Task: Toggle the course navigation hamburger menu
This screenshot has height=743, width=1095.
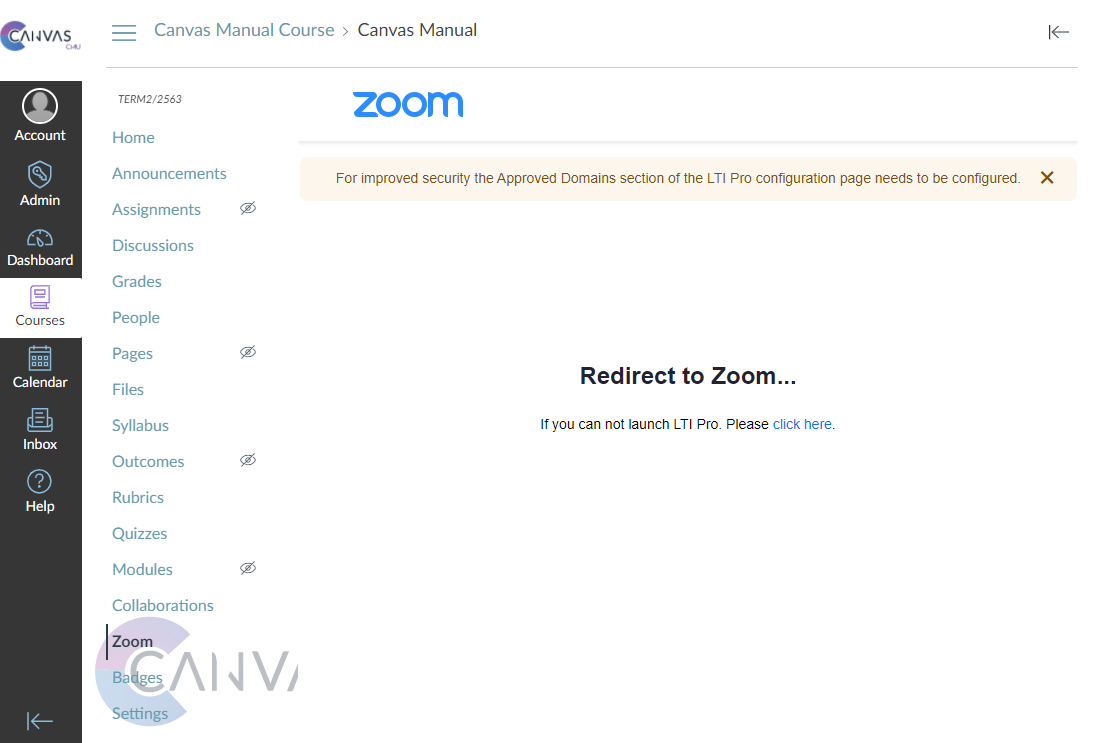Action: pos(124,33)
